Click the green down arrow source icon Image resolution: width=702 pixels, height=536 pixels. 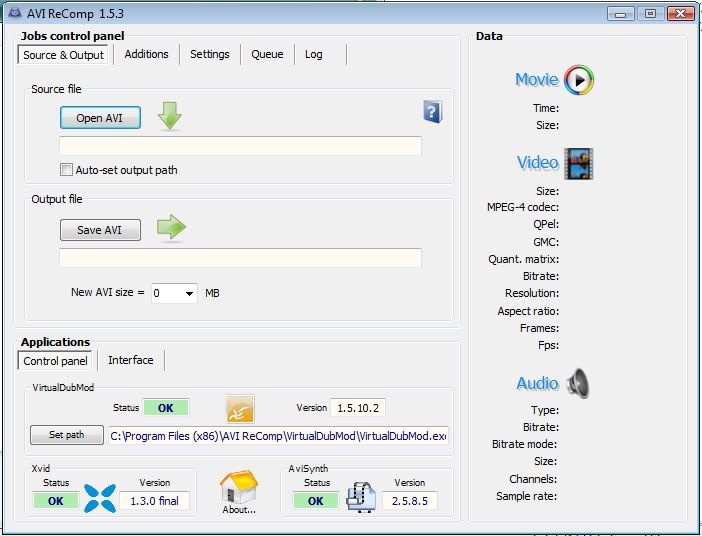170,116
